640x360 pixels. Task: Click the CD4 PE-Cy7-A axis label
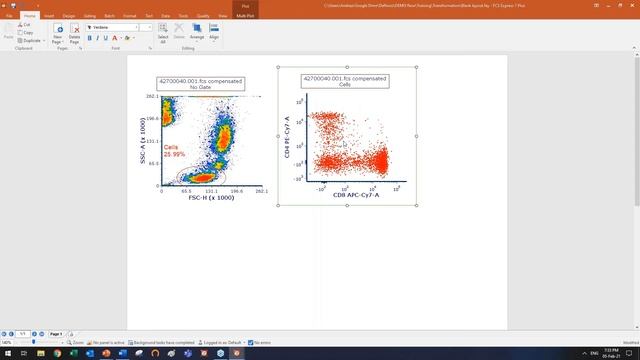[287, 137]
